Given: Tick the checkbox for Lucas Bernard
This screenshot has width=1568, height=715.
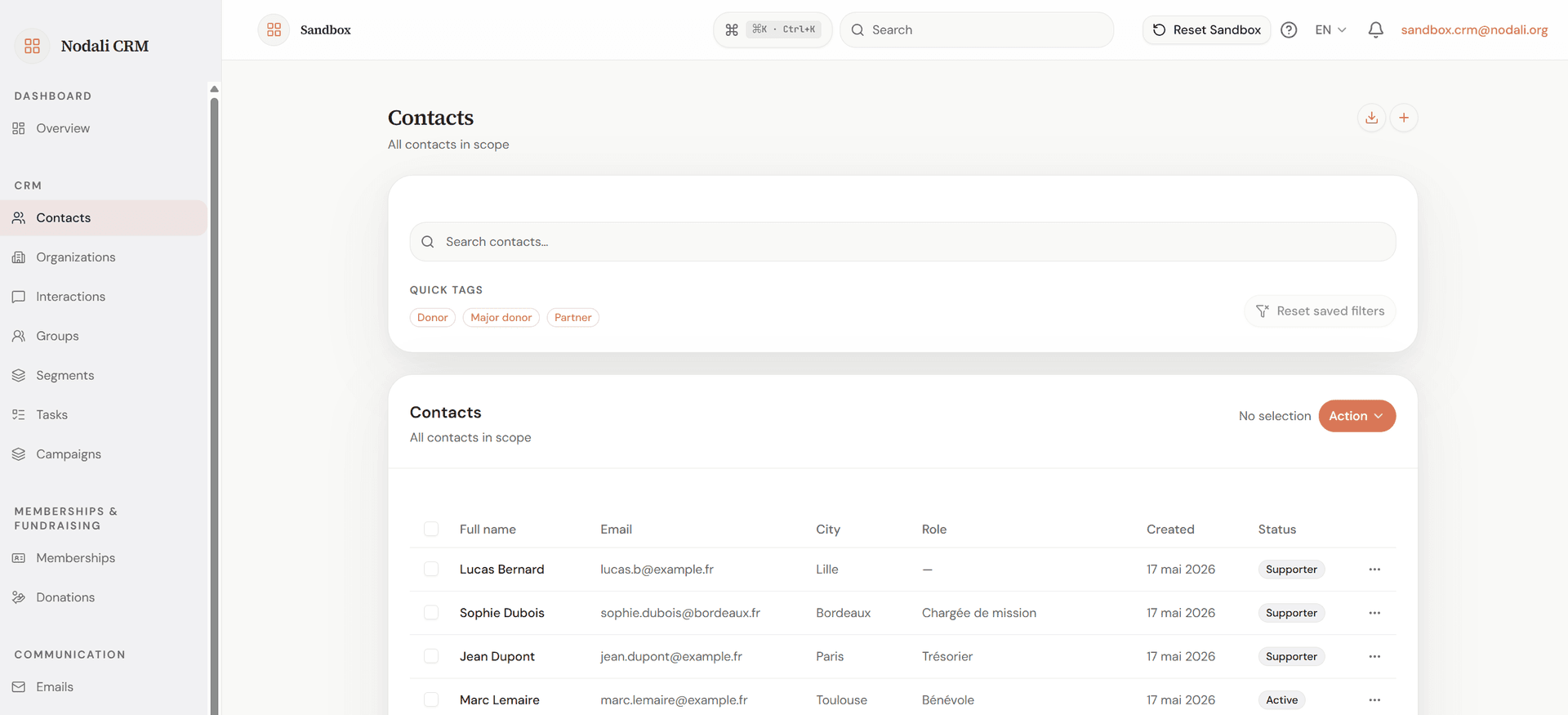Looking at the screenshot, I should [431, 569].
